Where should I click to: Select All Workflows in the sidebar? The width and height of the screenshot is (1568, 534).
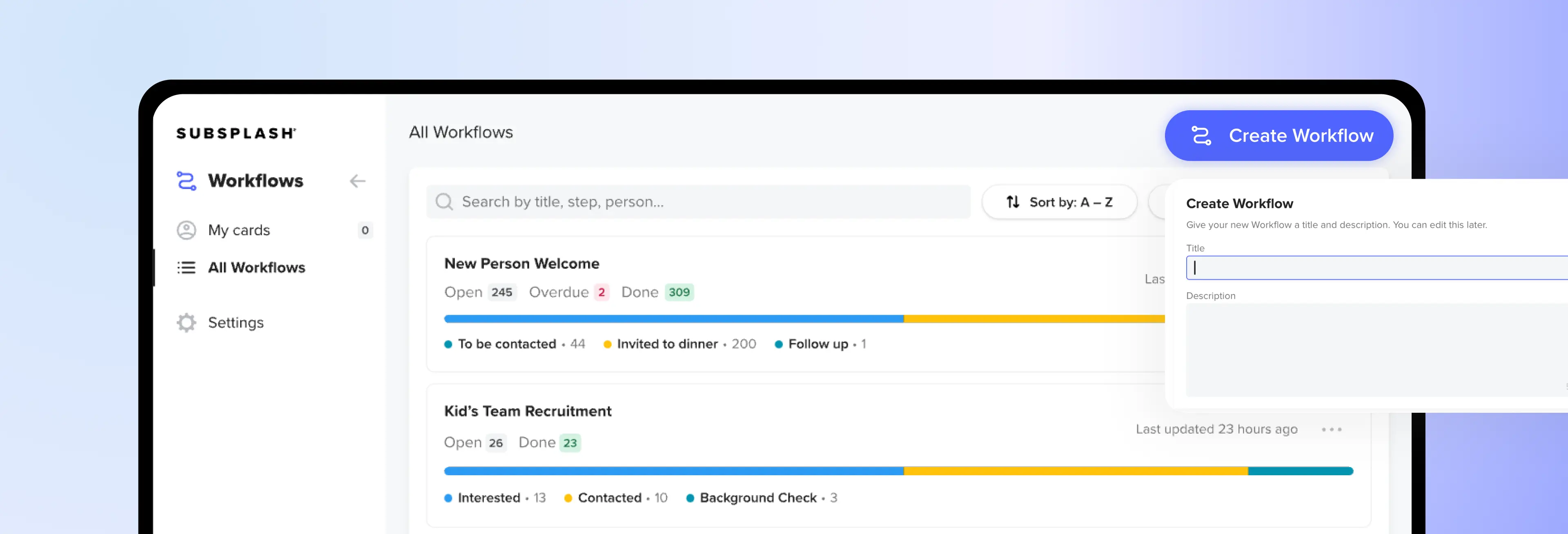256,267
